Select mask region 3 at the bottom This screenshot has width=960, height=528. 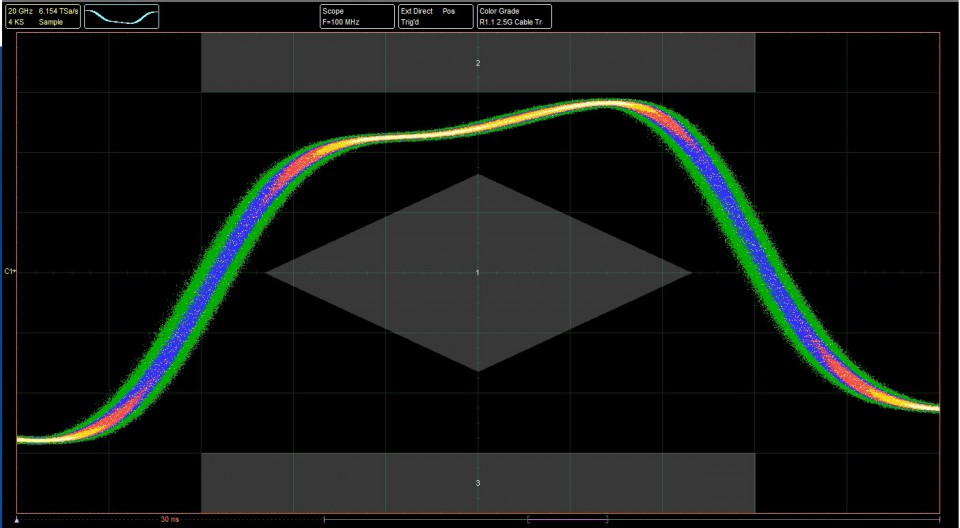pos(478,483)
